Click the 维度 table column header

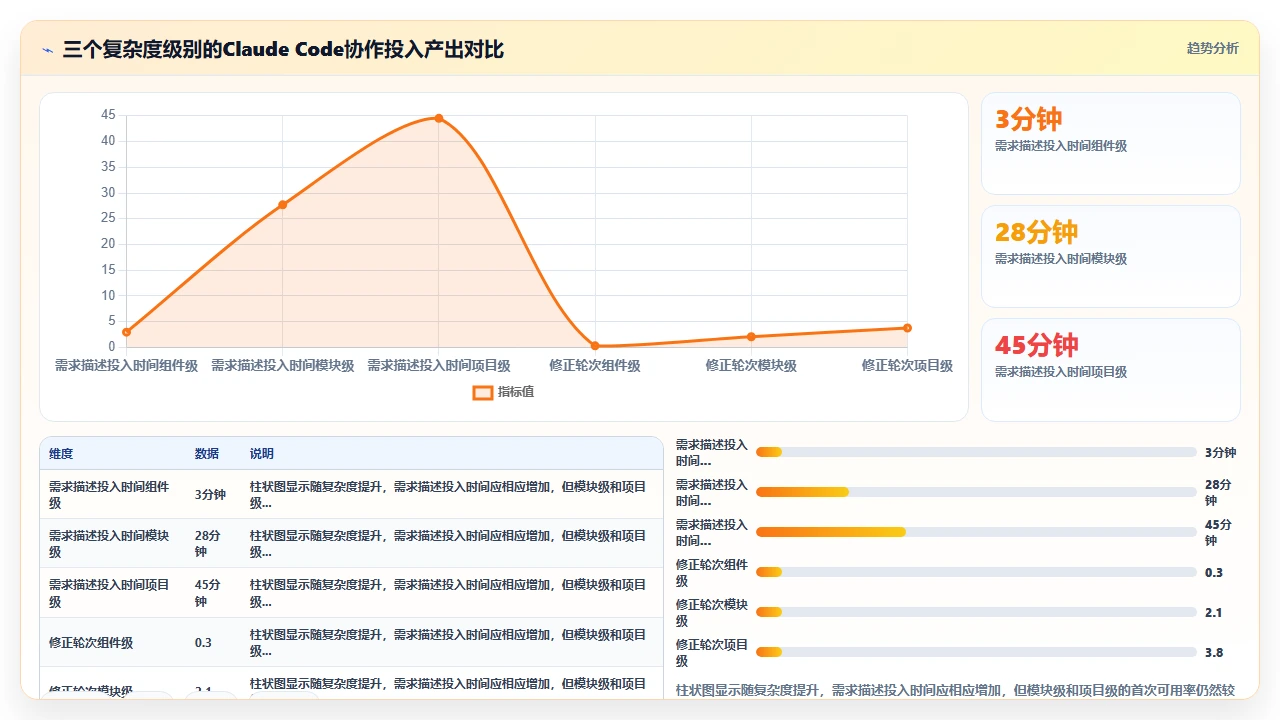tap(61, 454)
